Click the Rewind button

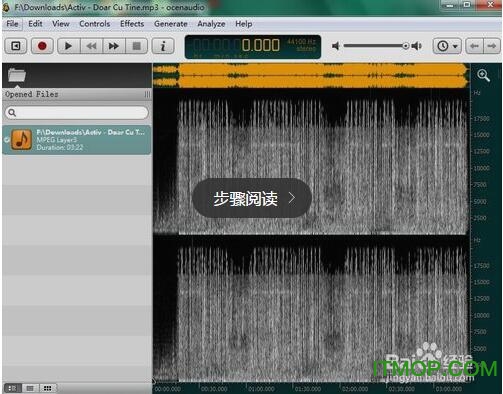click(91, 46)
